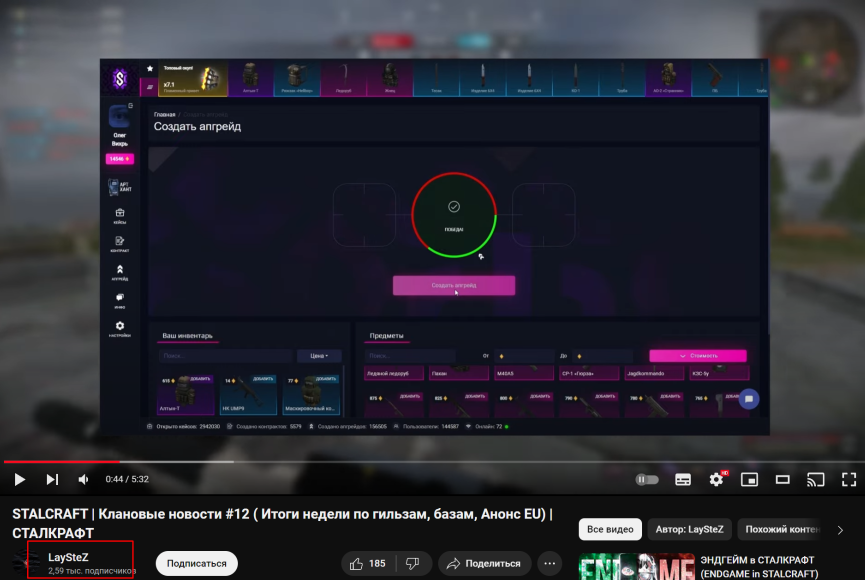Screen dimensions: 865x580
Task: Enable theater mode view
Action: coord(782,480)
